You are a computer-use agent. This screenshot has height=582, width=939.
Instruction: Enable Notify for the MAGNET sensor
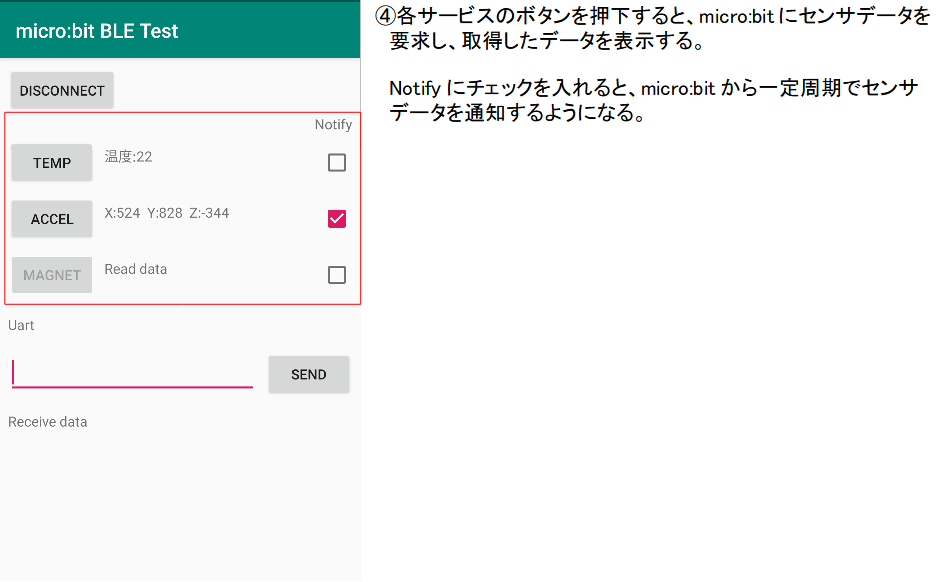(x=337, y=275)
